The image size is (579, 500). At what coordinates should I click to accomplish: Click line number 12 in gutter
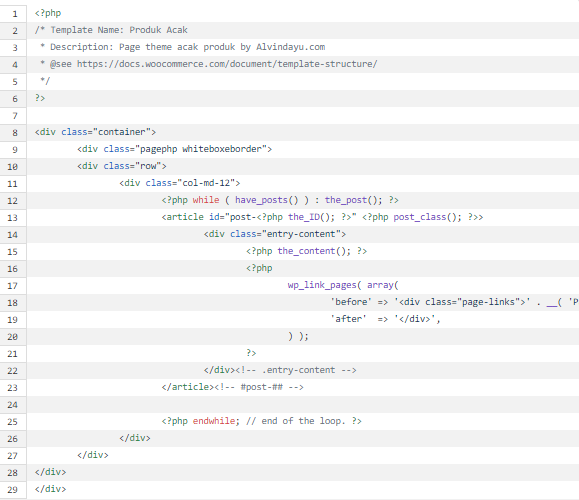pyautogui.click(x=13, y=201)
